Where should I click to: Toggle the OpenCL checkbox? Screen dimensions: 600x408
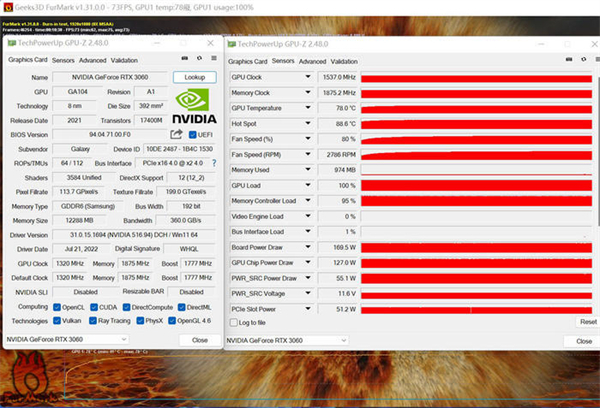tap(57, 307)
